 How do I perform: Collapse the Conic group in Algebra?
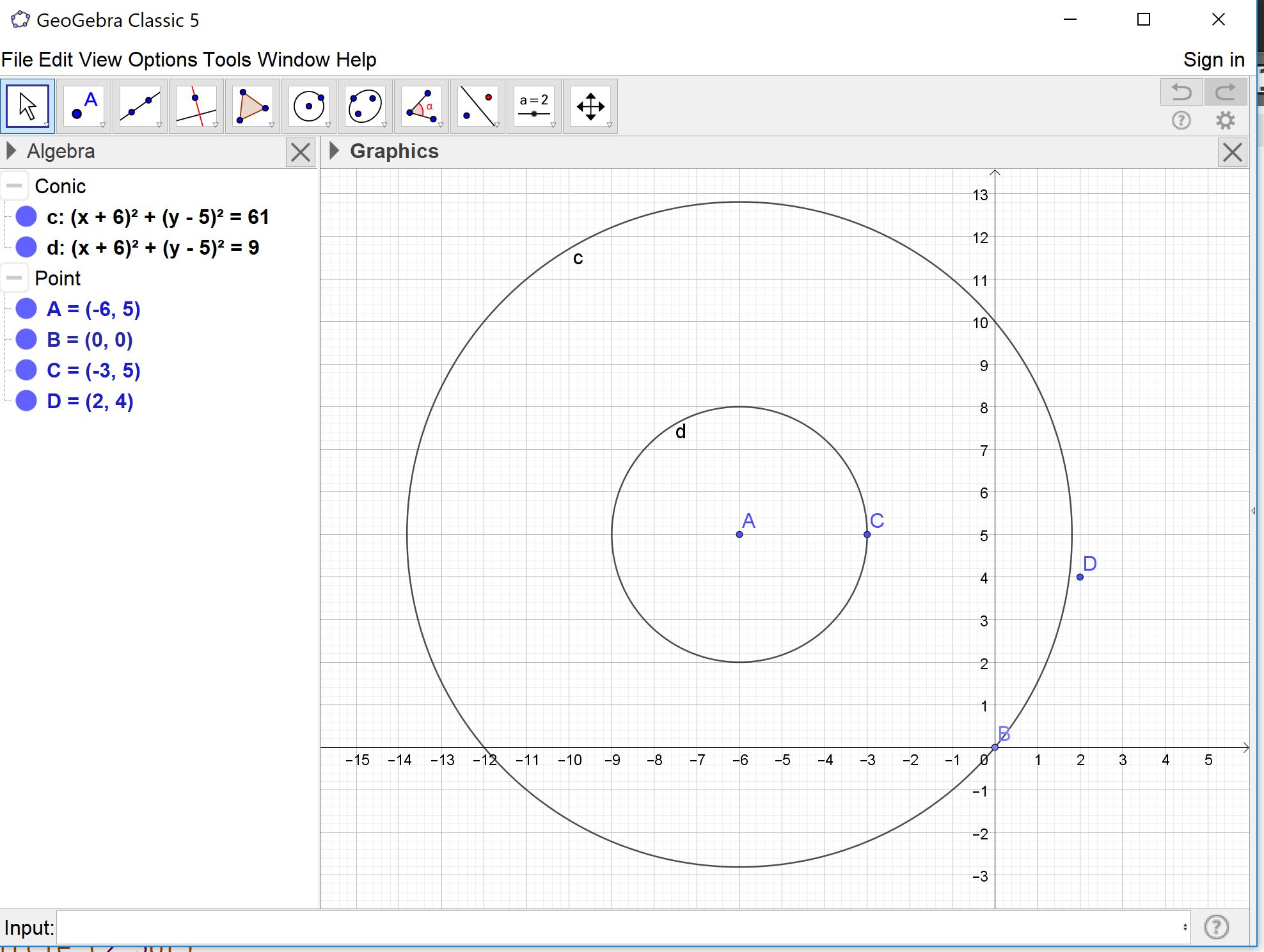[14, 186]
